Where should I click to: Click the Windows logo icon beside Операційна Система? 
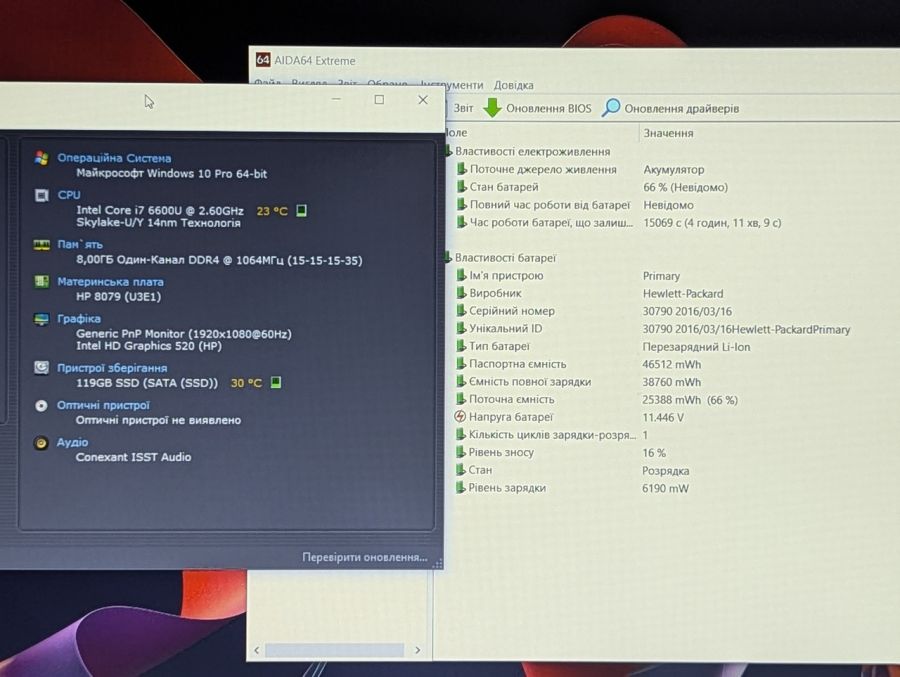[x=41, y=158]
